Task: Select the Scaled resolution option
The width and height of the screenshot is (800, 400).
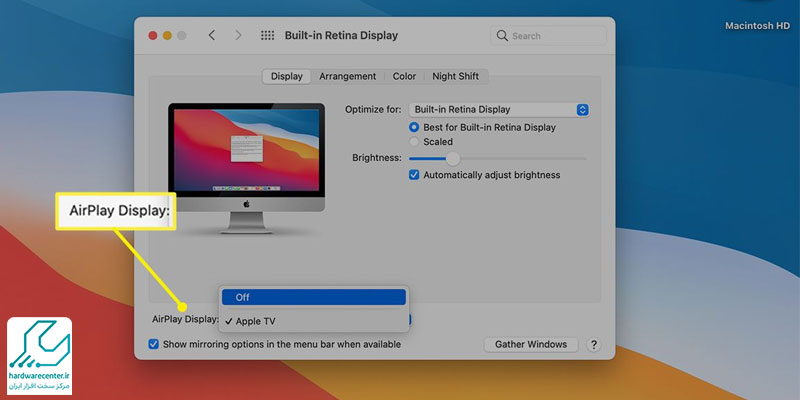Action: tap(414, 142)
